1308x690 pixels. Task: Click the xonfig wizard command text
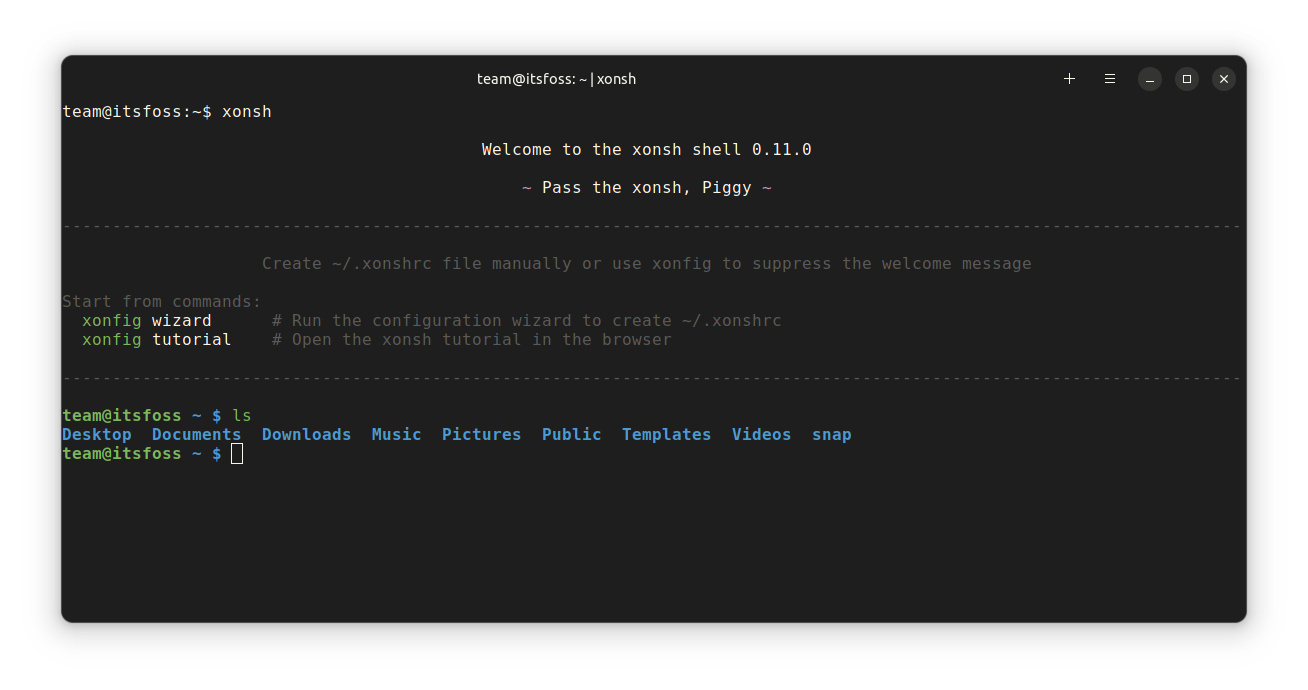coord(146,320)
